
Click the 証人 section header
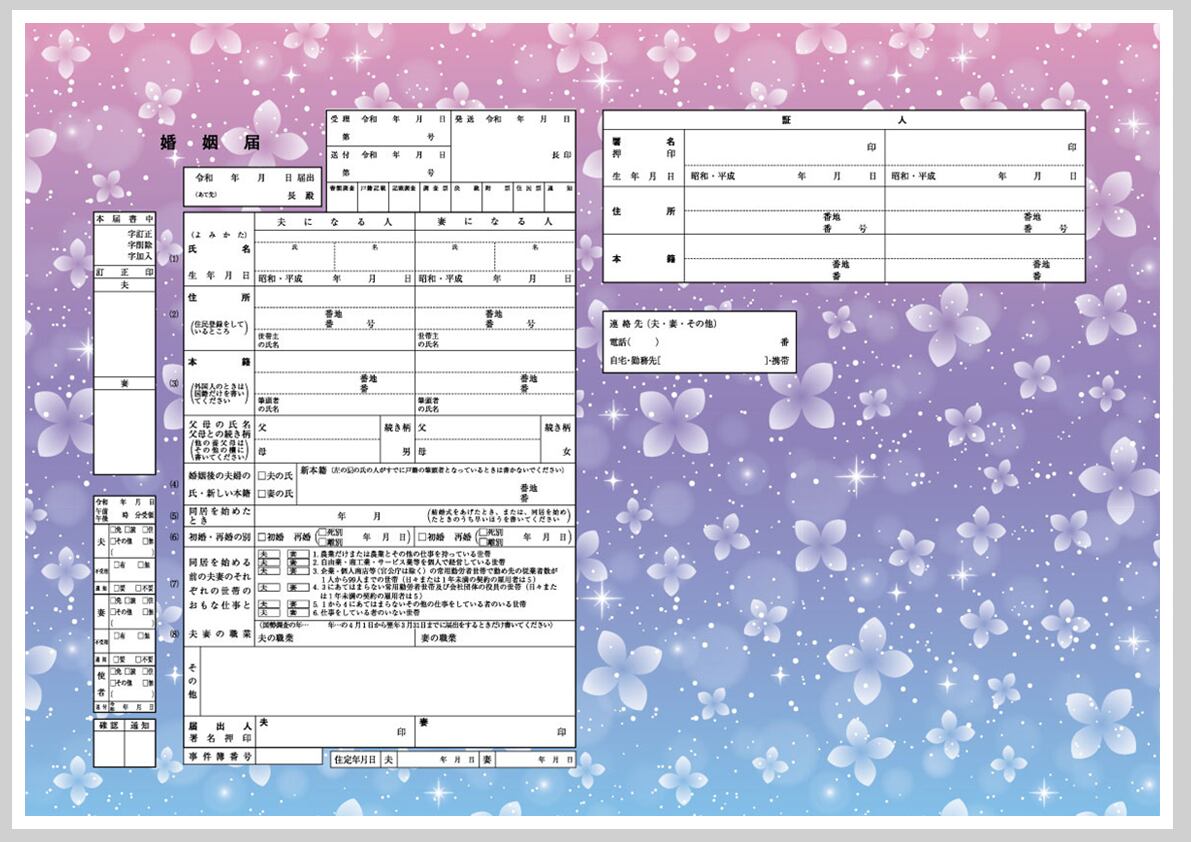[x=844, y=120]
